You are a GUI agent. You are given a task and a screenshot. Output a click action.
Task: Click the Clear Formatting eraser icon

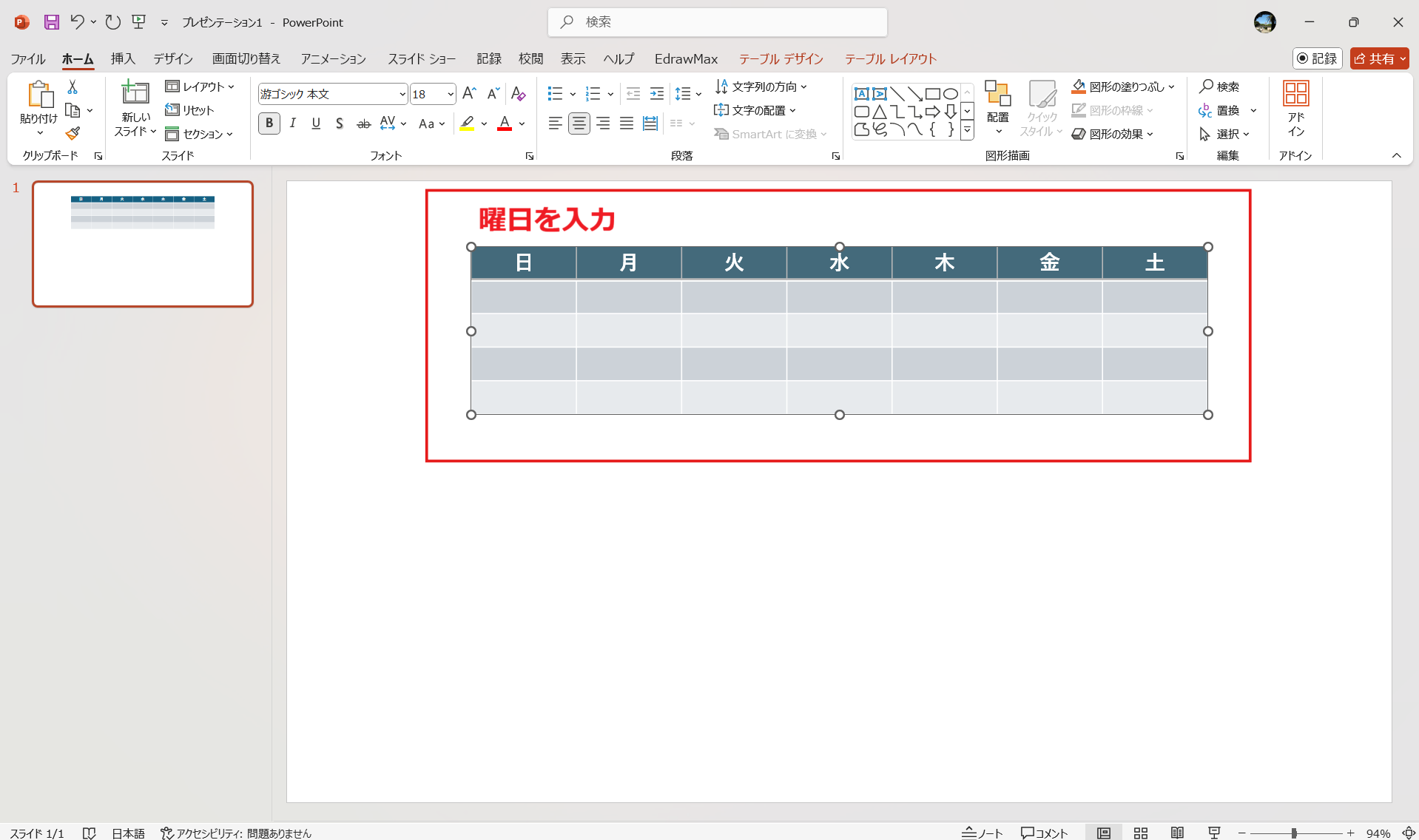[518, 94]
